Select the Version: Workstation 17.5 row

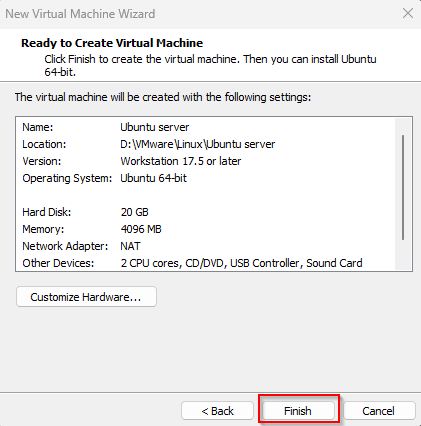pyautogui.click(x=205, y=161)
